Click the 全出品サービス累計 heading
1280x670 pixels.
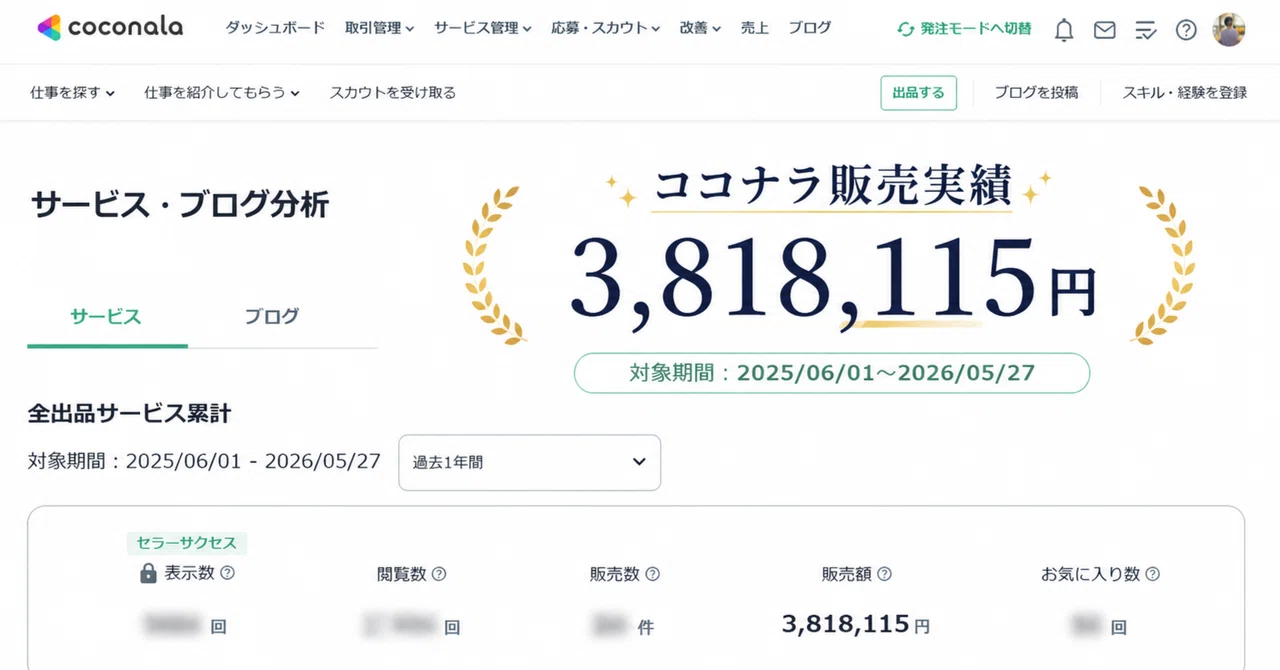130,413
